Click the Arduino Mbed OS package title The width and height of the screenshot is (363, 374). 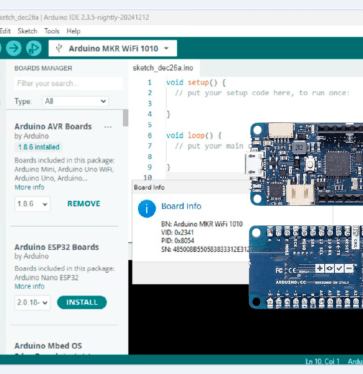(48, 346)
